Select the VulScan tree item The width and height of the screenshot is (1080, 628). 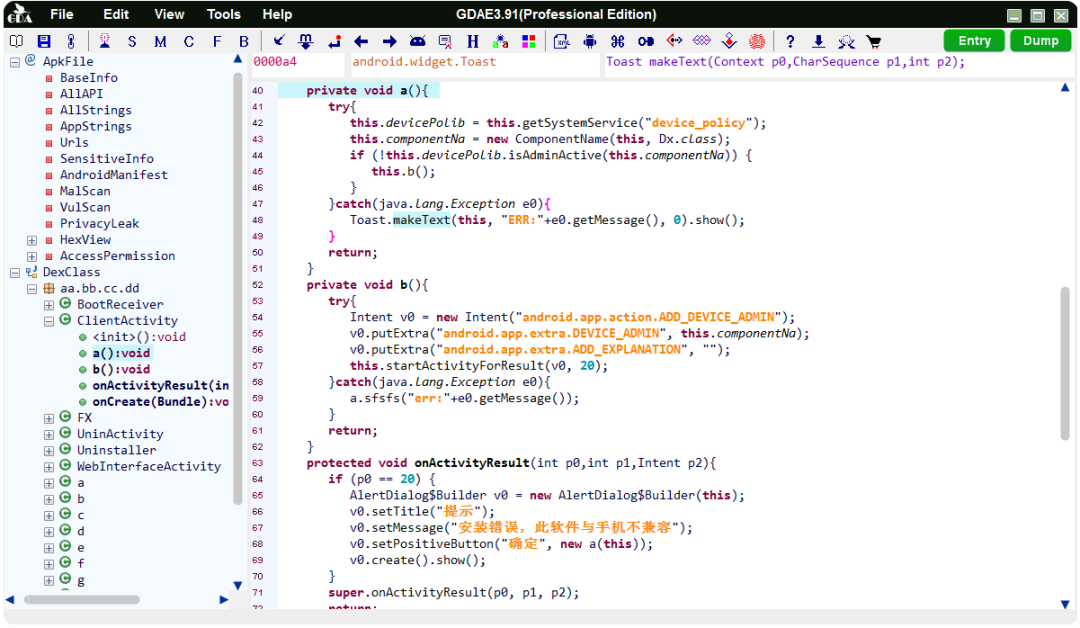click(85, 207)
